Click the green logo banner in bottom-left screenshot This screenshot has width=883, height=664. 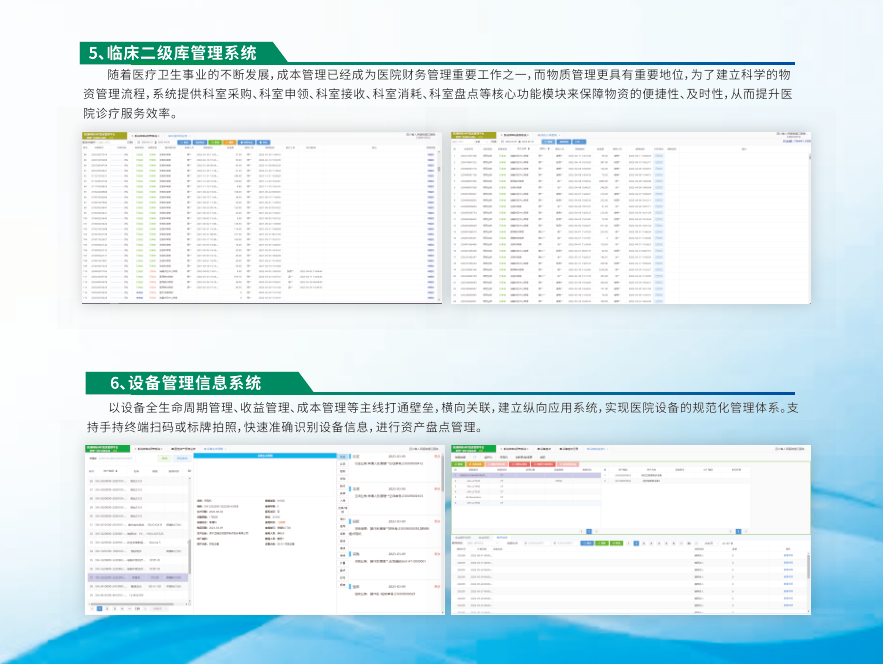[103, 448]
